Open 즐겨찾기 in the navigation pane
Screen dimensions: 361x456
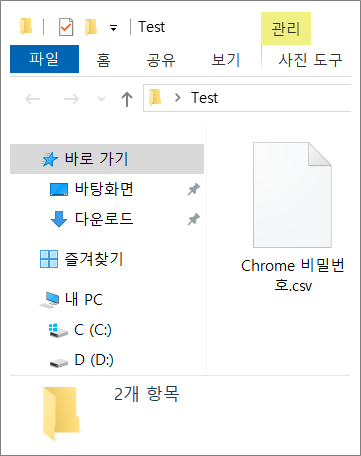tap(94, 259)
